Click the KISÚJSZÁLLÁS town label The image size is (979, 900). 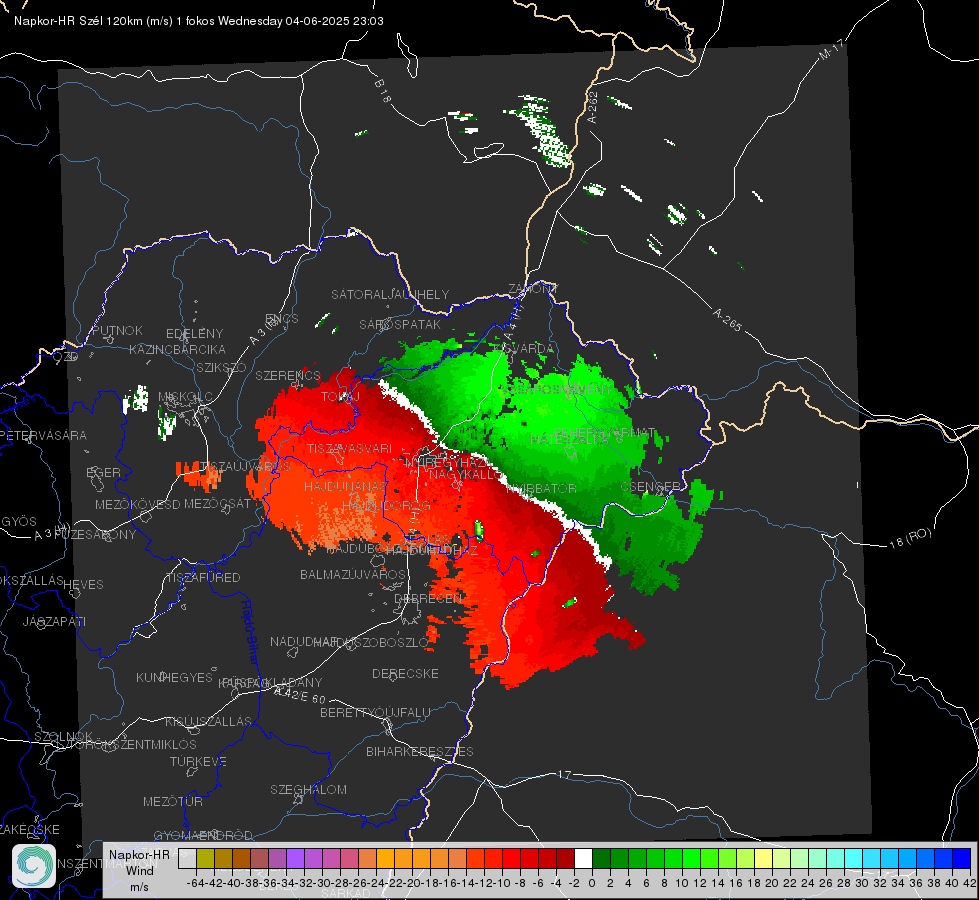pyautogui.click(x=208, y=721)
